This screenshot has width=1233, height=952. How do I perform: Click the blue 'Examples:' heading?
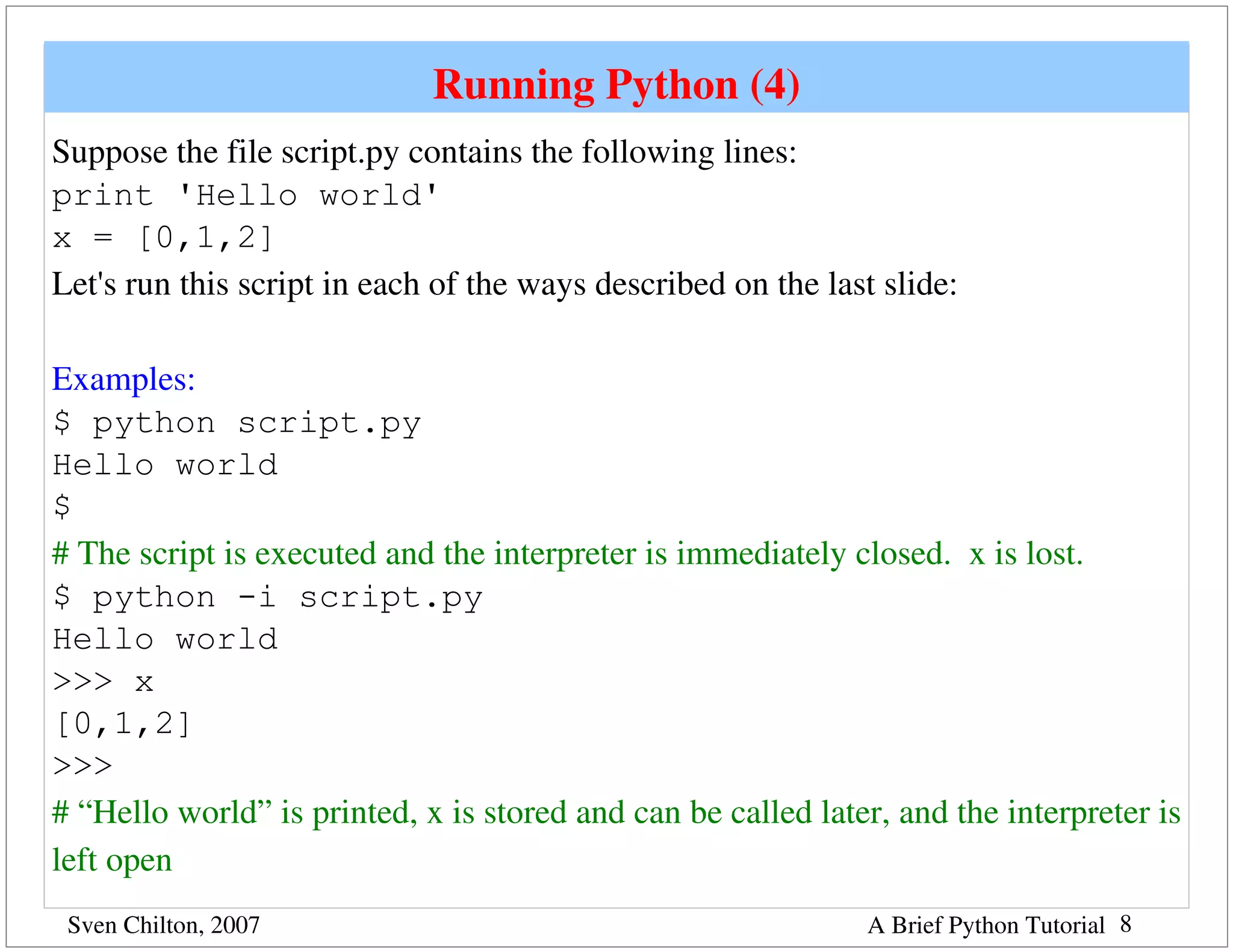click(123, 380)
